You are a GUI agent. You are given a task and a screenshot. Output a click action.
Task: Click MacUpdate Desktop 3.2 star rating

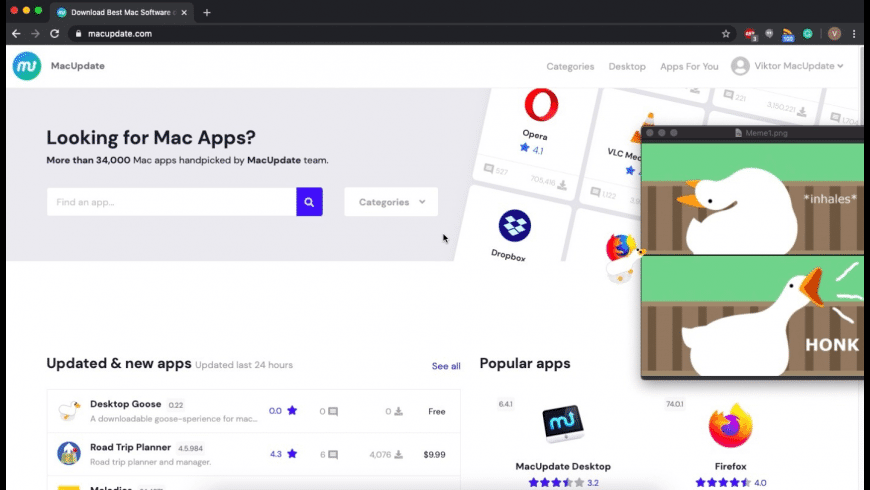563,483
